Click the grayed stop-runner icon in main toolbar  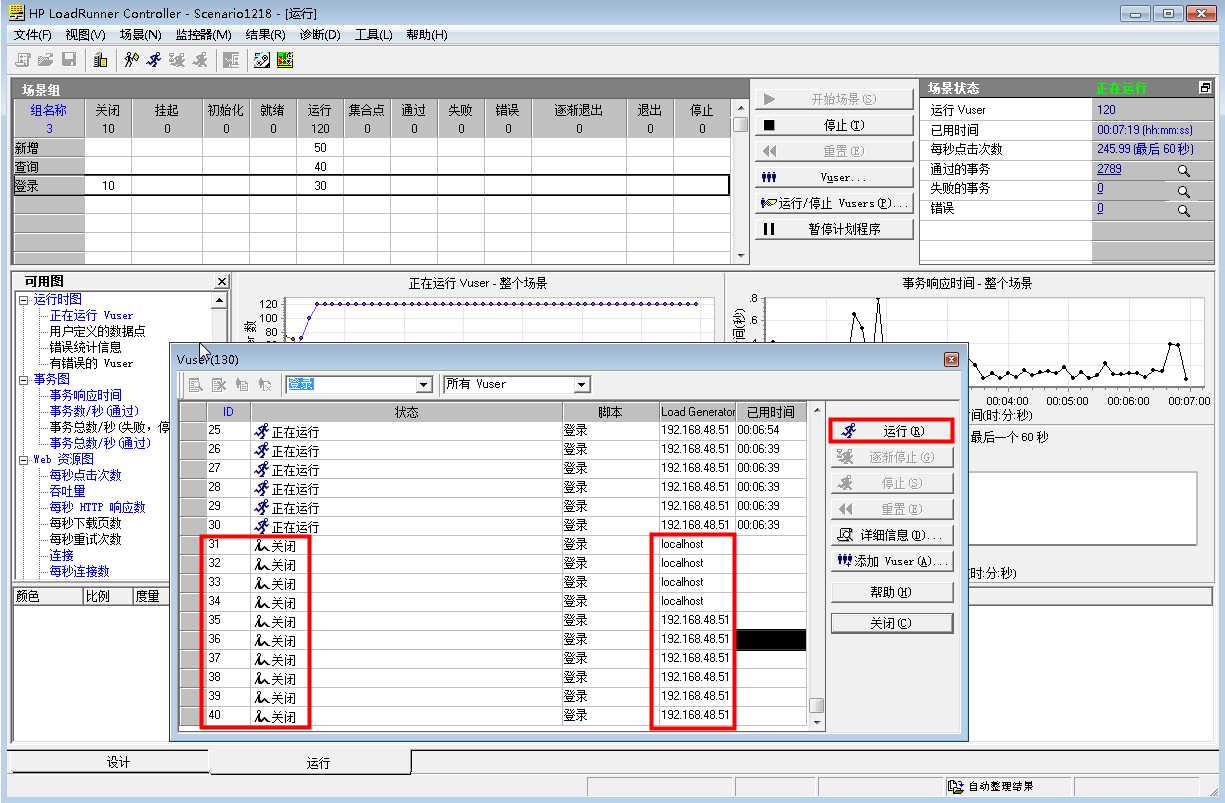tap(200, 60)
